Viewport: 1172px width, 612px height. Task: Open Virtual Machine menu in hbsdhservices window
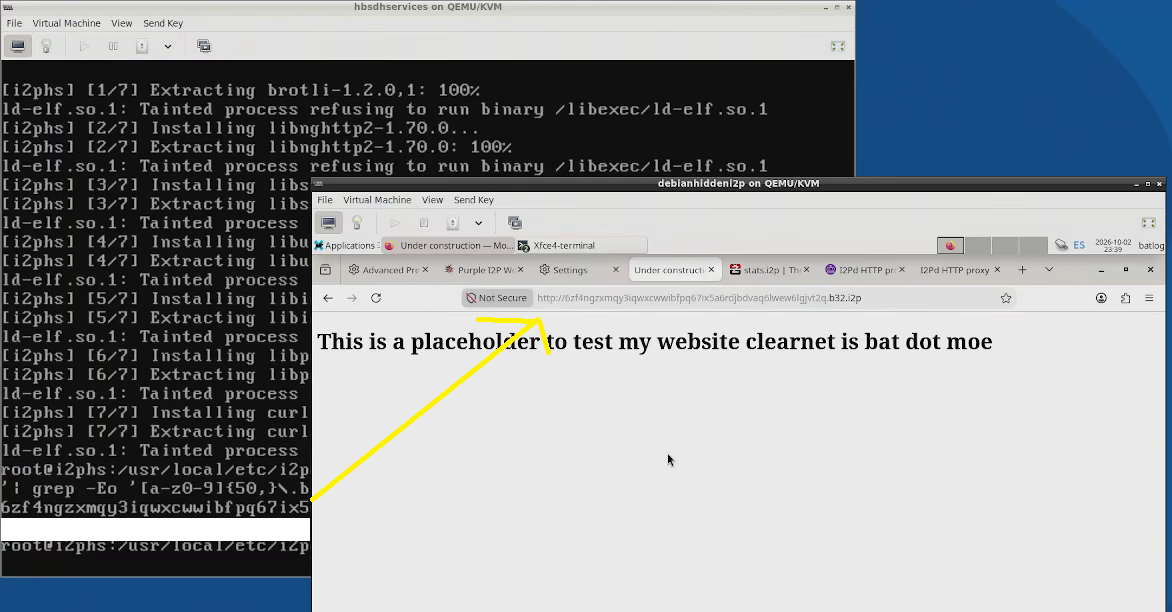click(67, 23)
